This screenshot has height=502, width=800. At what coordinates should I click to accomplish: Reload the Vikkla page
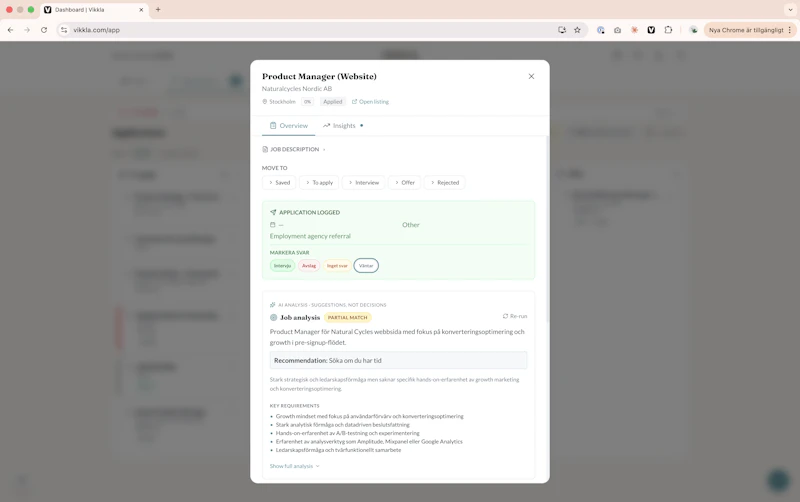(44, 30)
